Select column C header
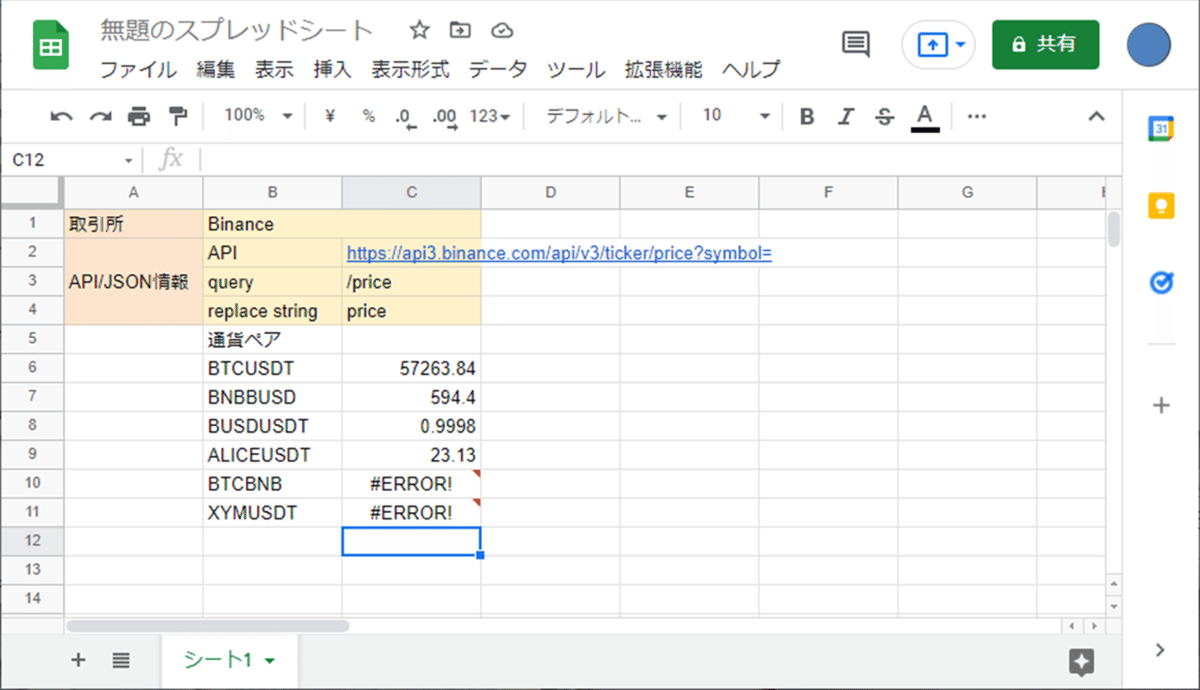The width and height of the screenshot is (1200, 690). click(411, 193)
